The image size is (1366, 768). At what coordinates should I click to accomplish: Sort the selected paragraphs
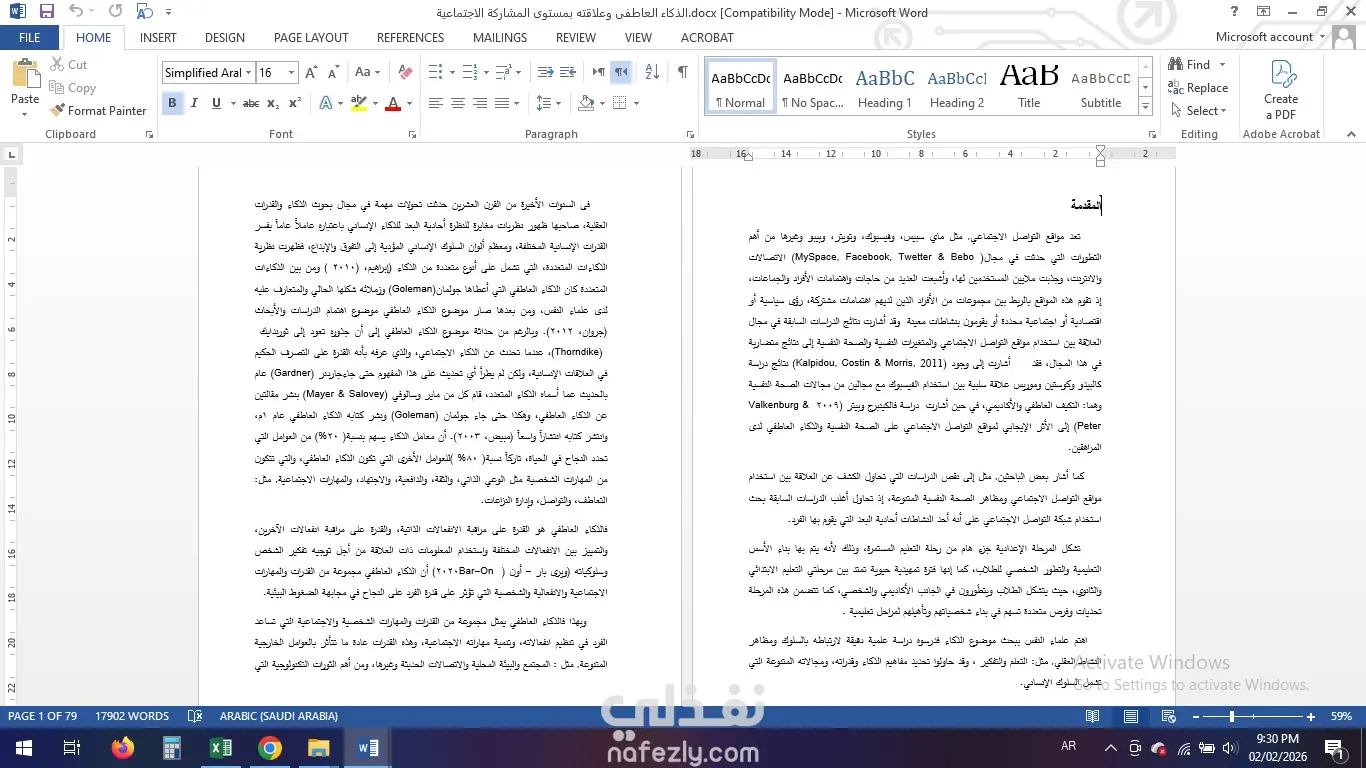tap(652, 73)
